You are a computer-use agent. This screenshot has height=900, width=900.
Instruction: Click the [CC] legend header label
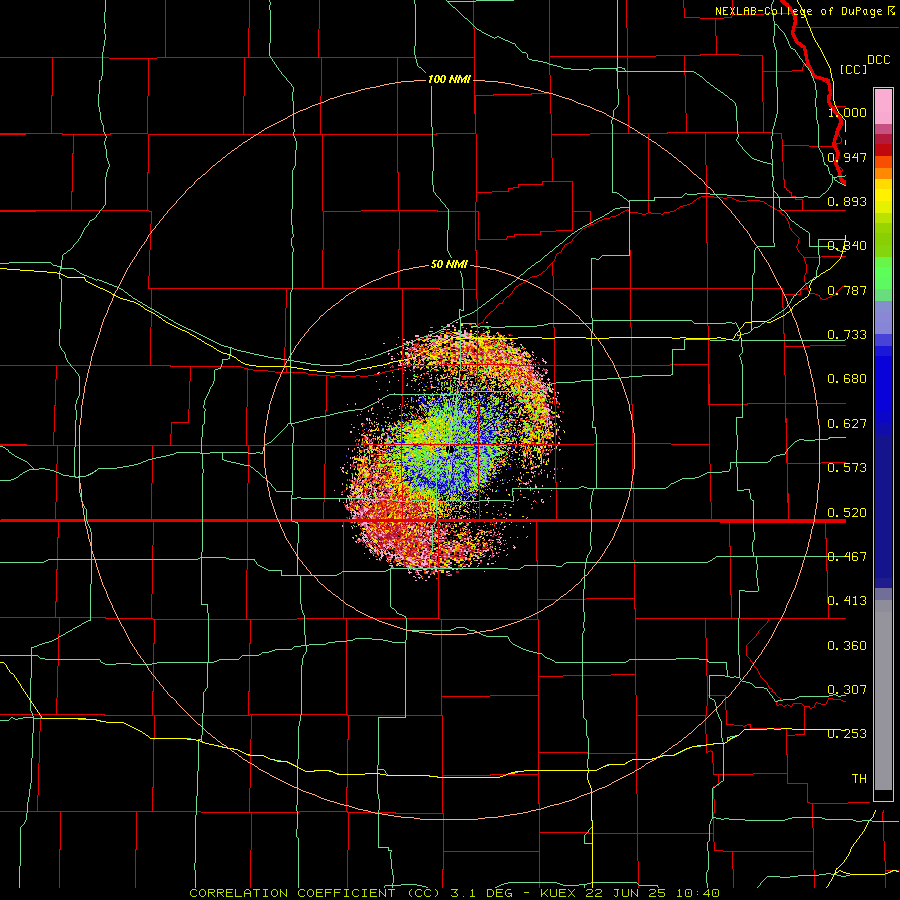[854, 69]
